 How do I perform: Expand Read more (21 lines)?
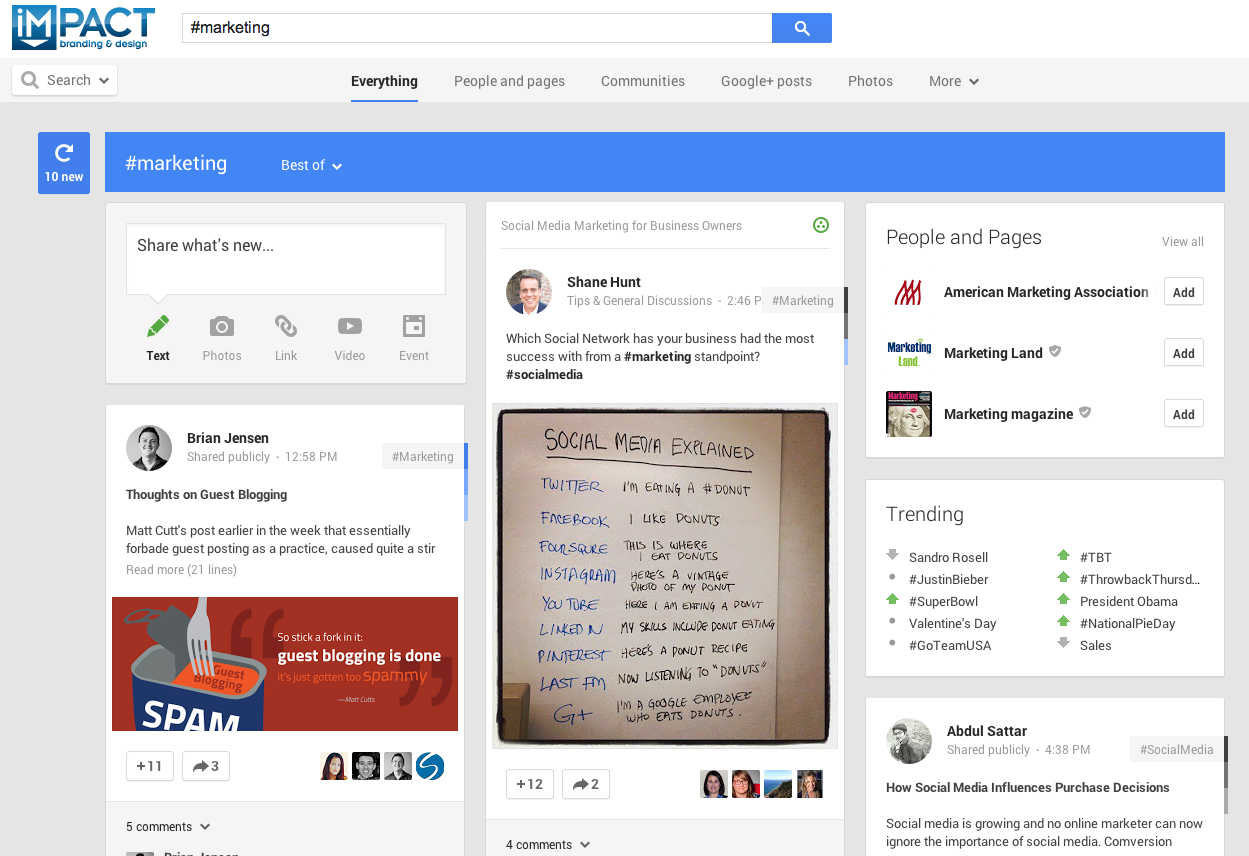(181, 570)
